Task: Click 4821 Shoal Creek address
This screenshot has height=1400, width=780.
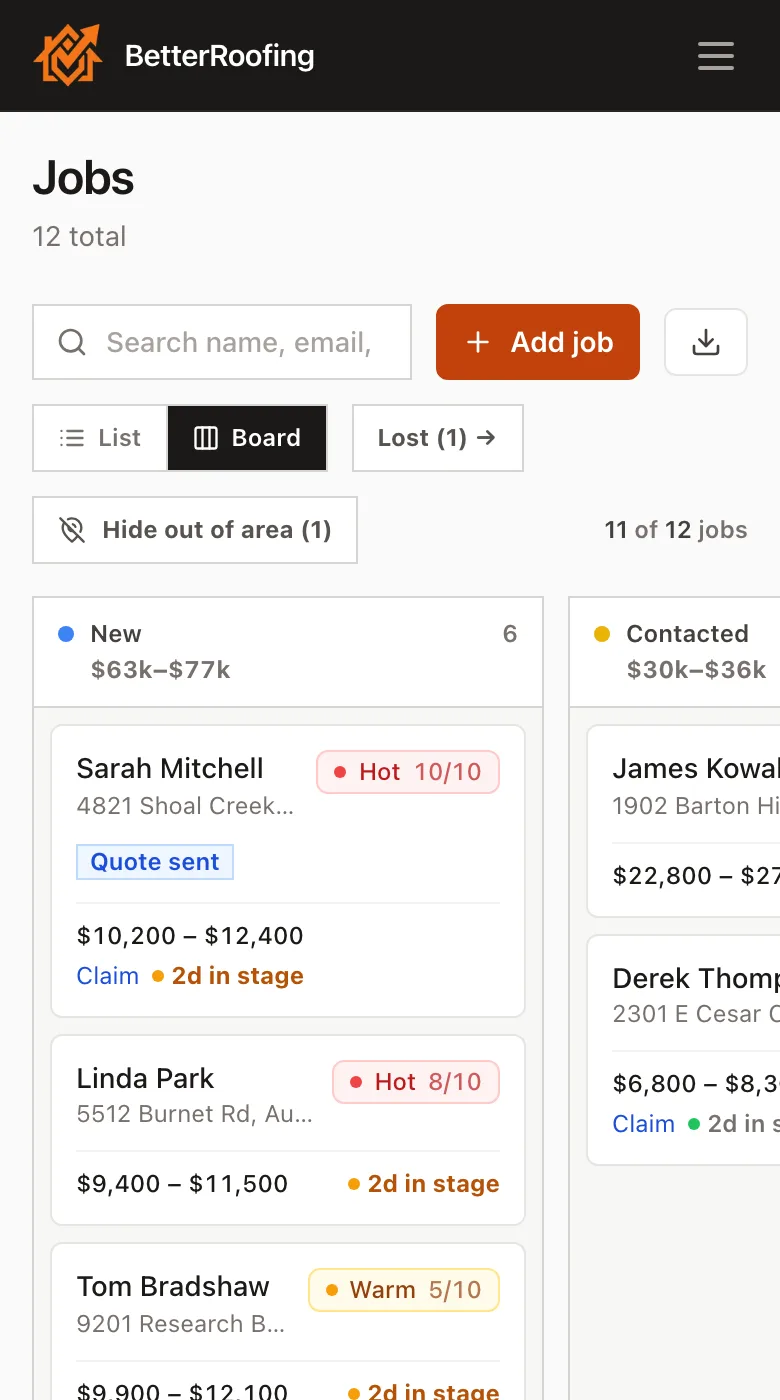Action: pyautogui.click(x=185, y=806)
